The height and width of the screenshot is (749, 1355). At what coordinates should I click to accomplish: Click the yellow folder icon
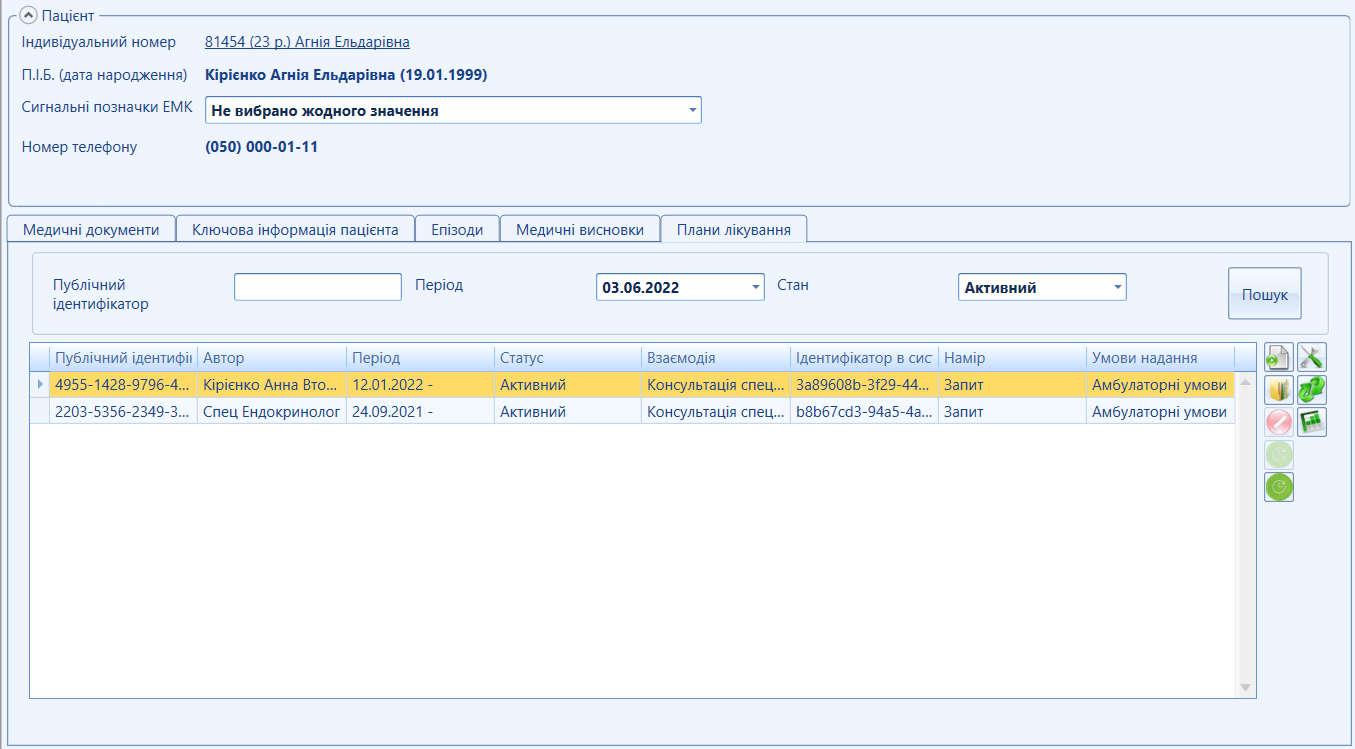(x=1279, y=390)
